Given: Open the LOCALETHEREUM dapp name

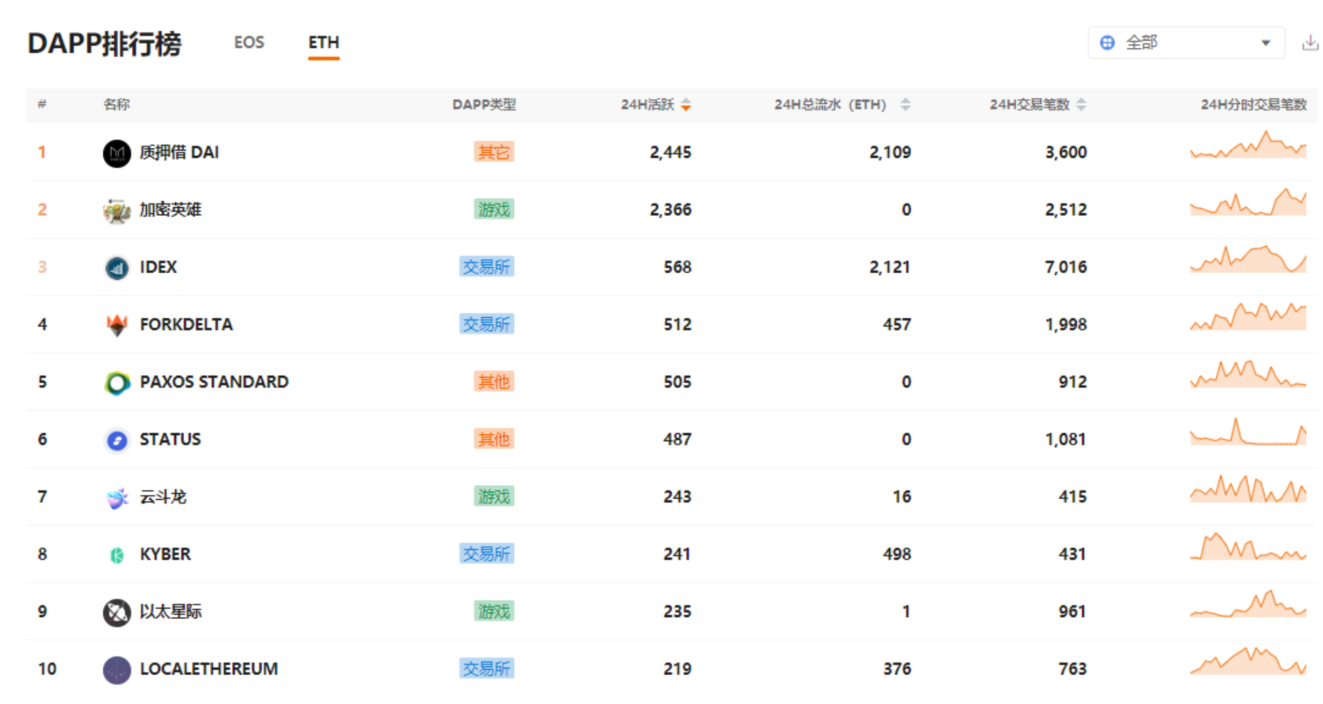Looking at the screenshot, I should click(x=209, y=669).
